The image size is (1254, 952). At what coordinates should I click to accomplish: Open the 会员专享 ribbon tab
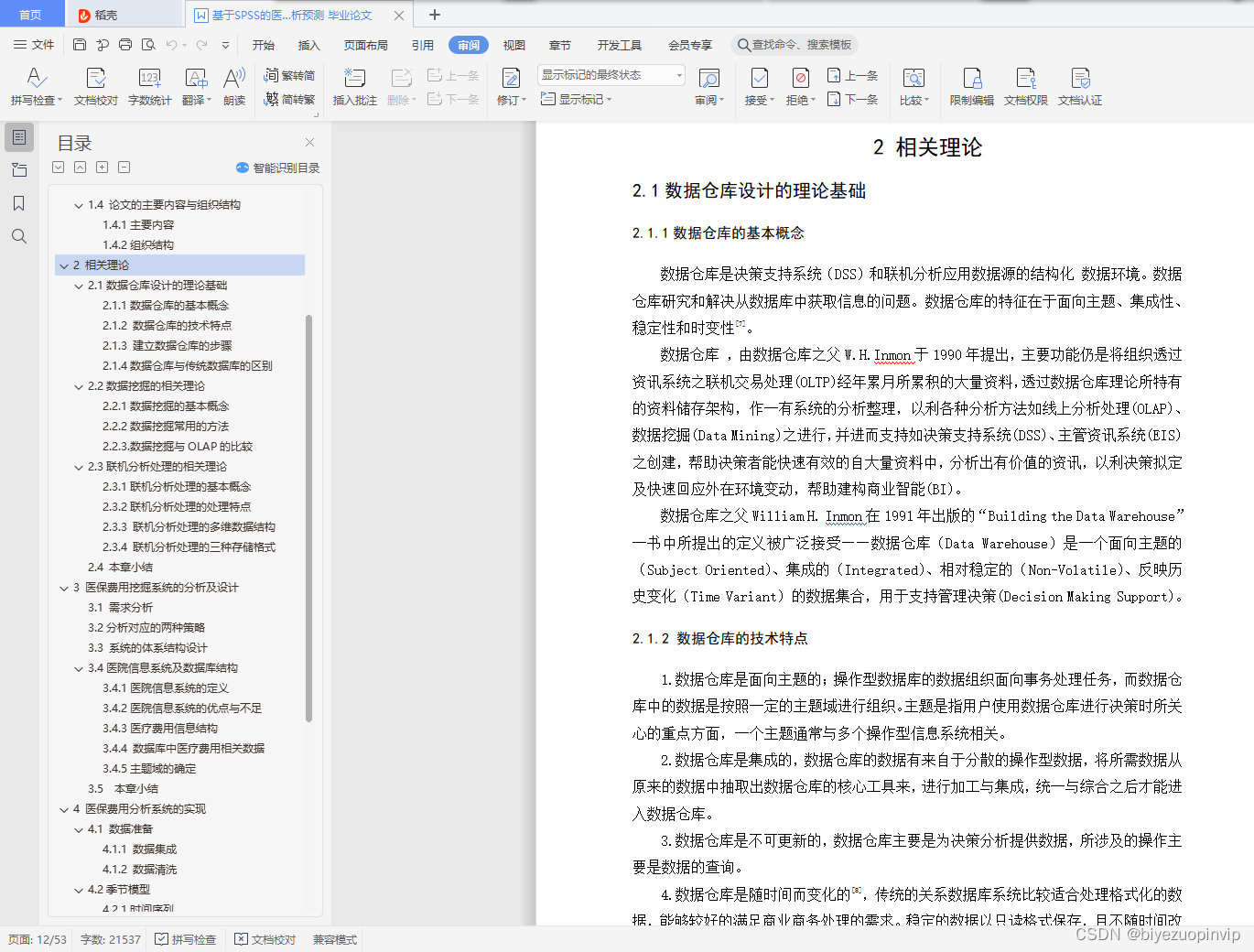pos(690,45)
